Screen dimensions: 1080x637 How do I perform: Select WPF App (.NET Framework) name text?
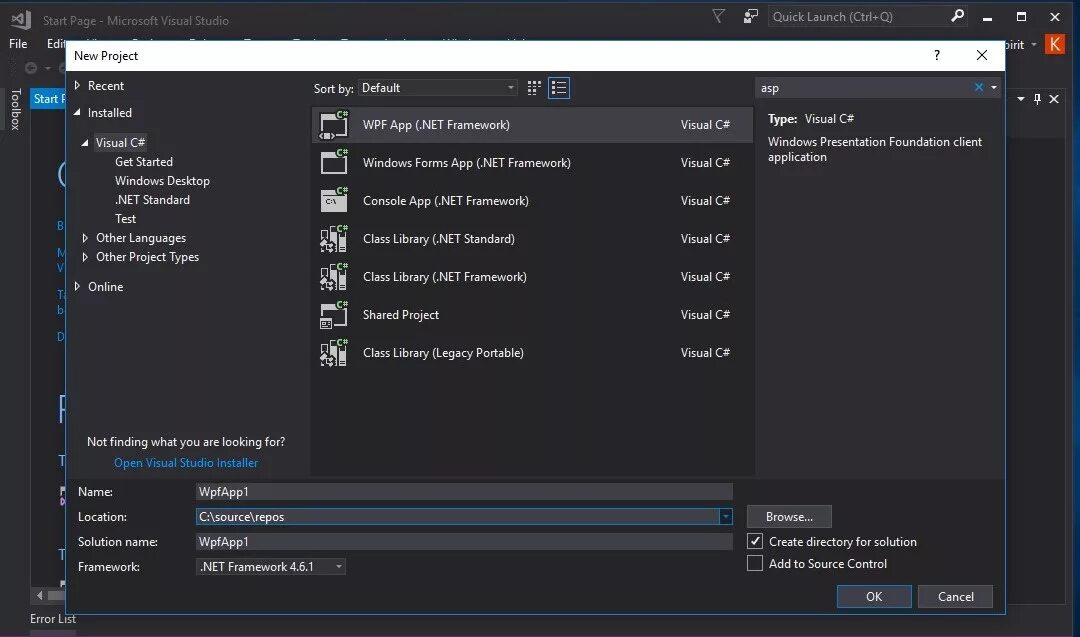pos(437,125)
